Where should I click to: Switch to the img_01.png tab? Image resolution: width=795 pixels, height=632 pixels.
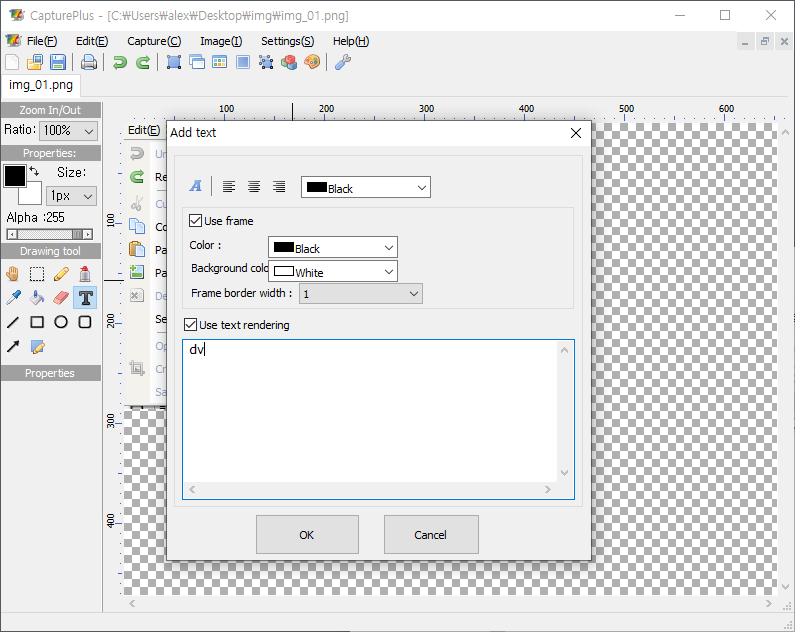[x=41, y=85]
